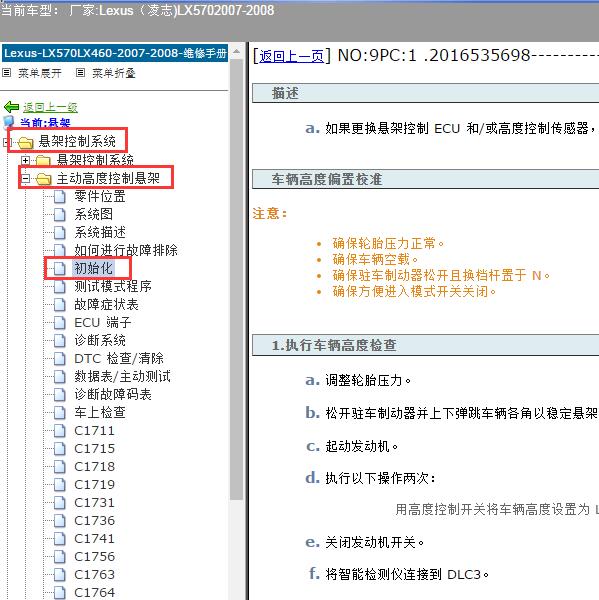
Task: Click the 当前:悬架 computer icon
Action: (9, 122)
